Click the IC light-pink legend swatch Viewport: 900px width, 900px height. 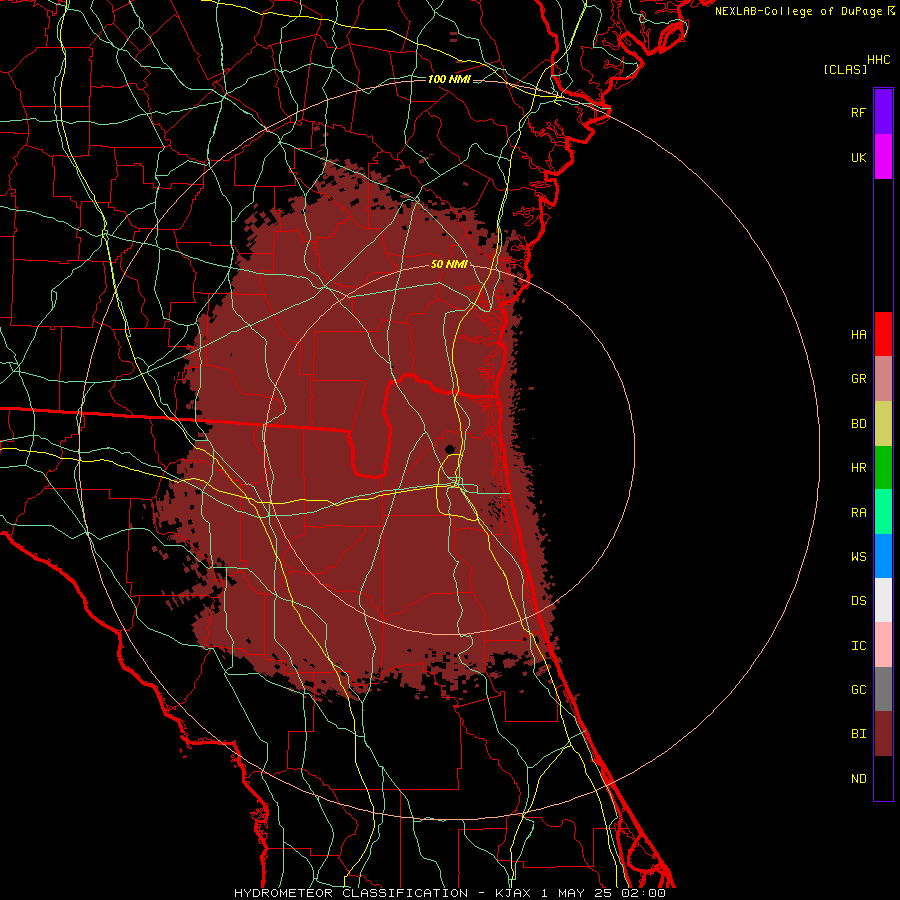(x=883, y=645)
